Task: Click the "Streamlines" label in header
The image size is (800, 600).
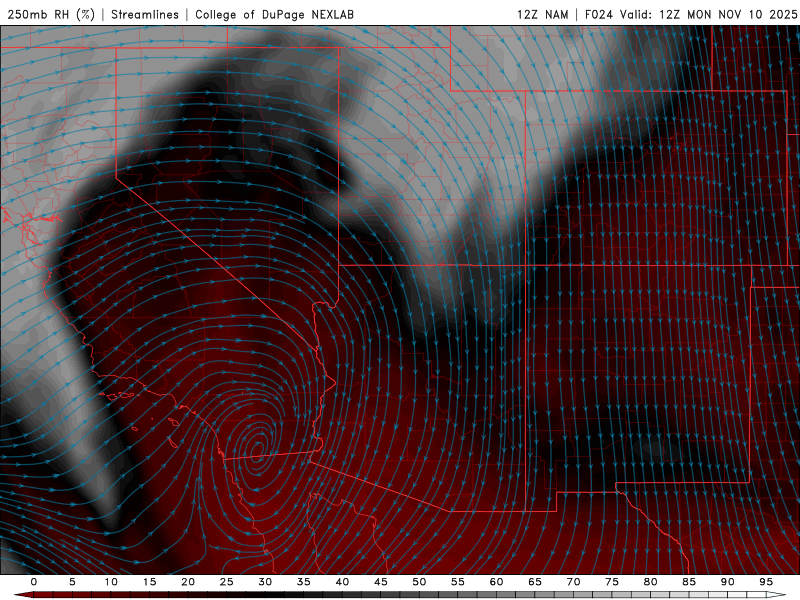Action: (x=145, y=14)
